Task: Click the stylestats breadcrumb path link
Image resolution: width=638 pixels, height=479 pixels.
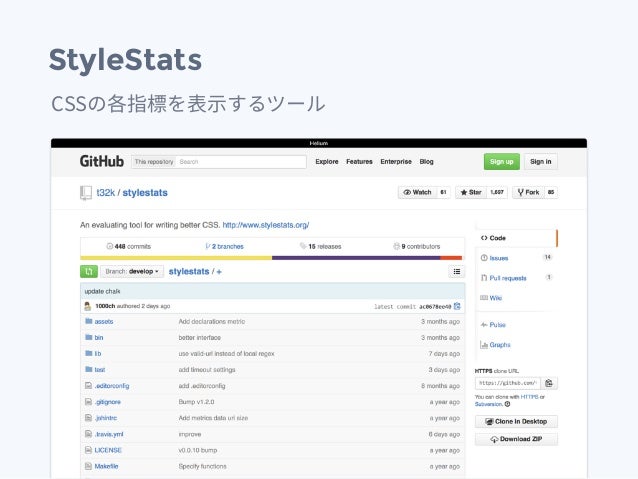Action: click(189, 271)
